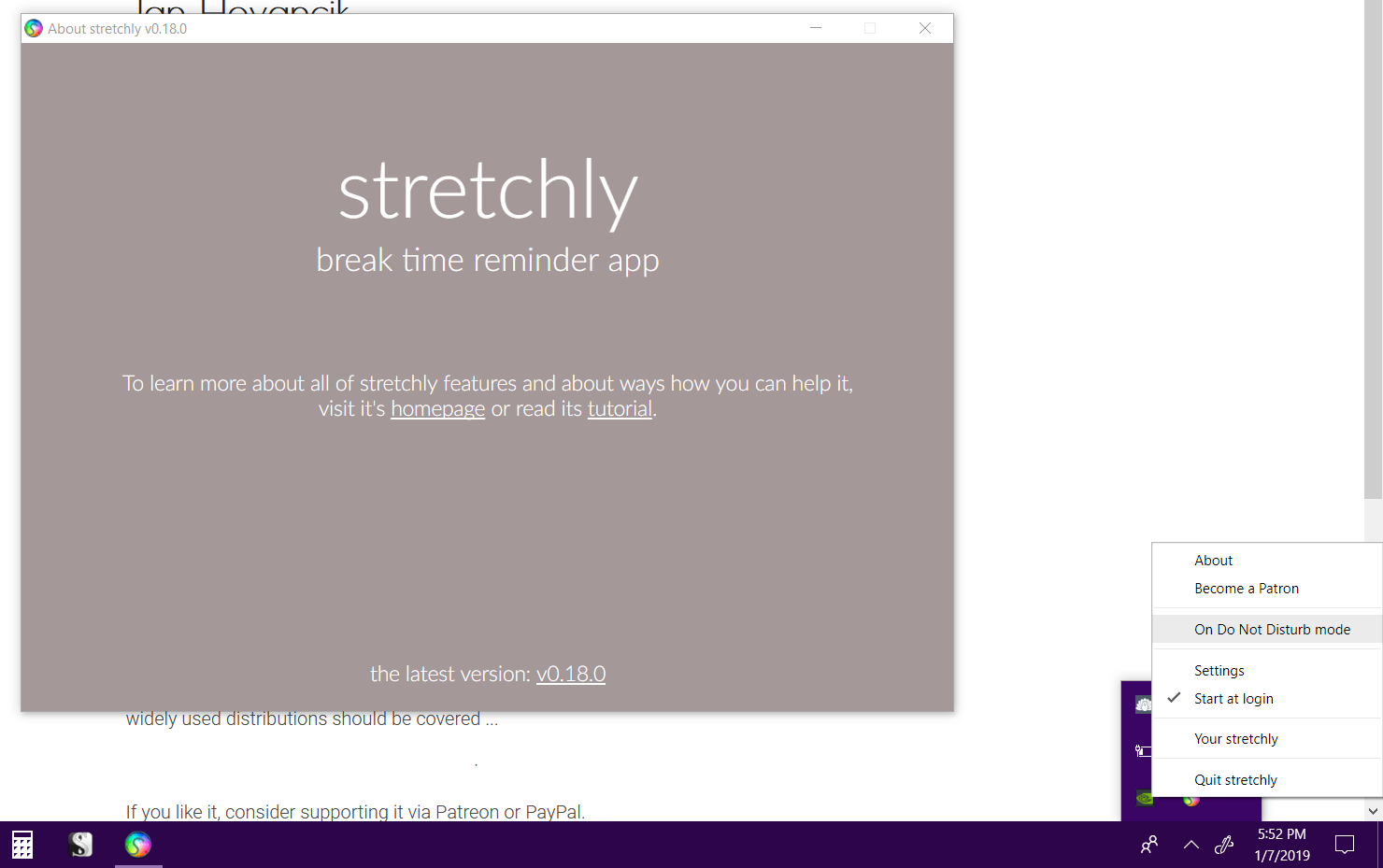The image size is (1383, 868).
Task: Open the homepage link in About window
Action: click(437, 409)
